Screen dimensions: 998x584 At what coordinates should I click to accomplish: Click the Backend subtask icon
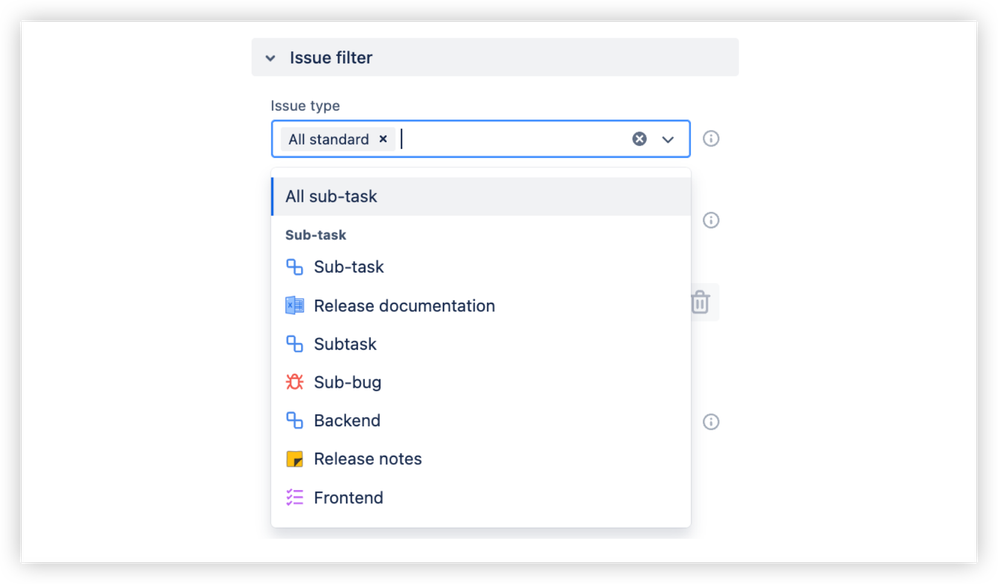(293, 420)
